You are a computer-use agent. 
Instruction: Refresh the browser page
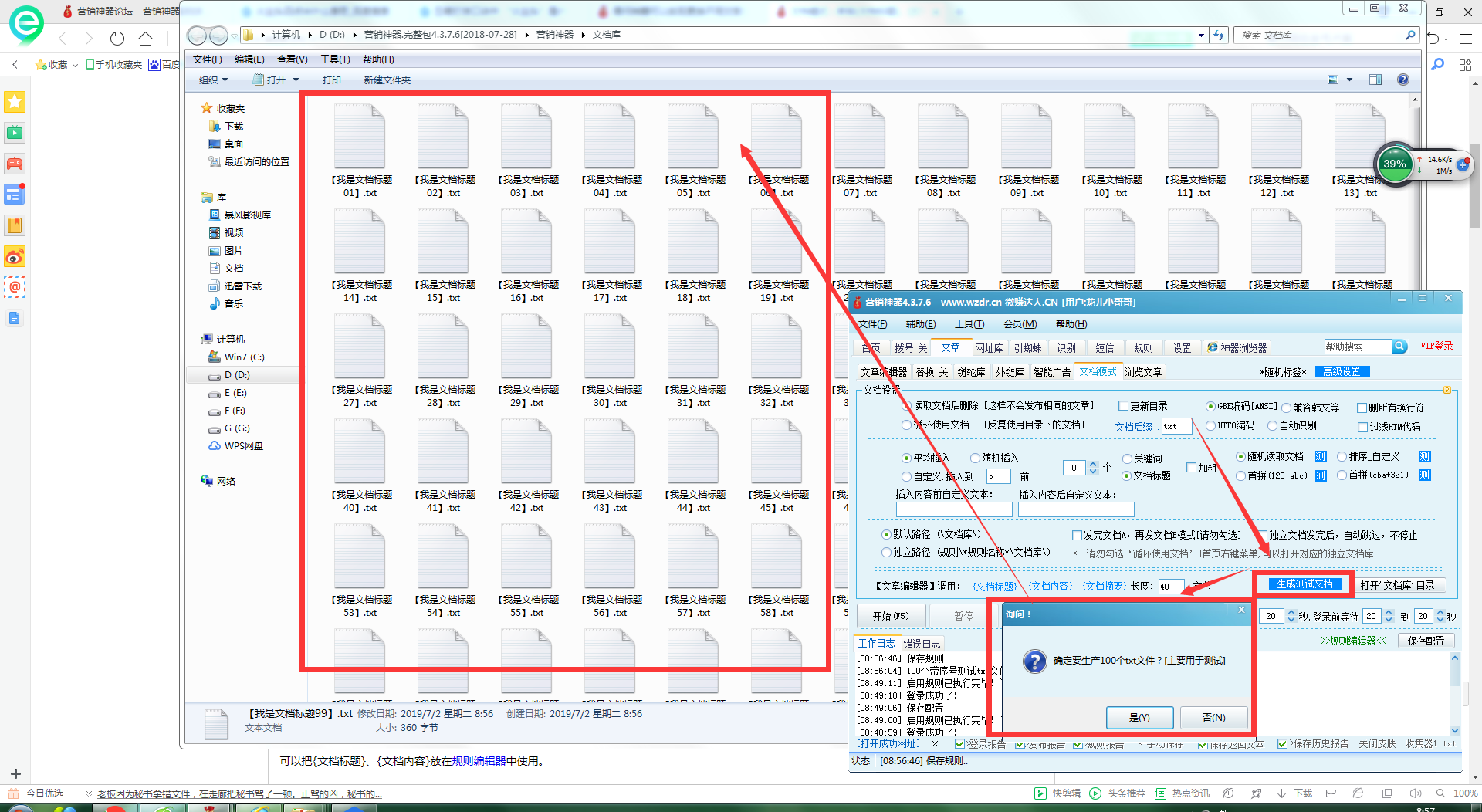(x=117, y=39)
